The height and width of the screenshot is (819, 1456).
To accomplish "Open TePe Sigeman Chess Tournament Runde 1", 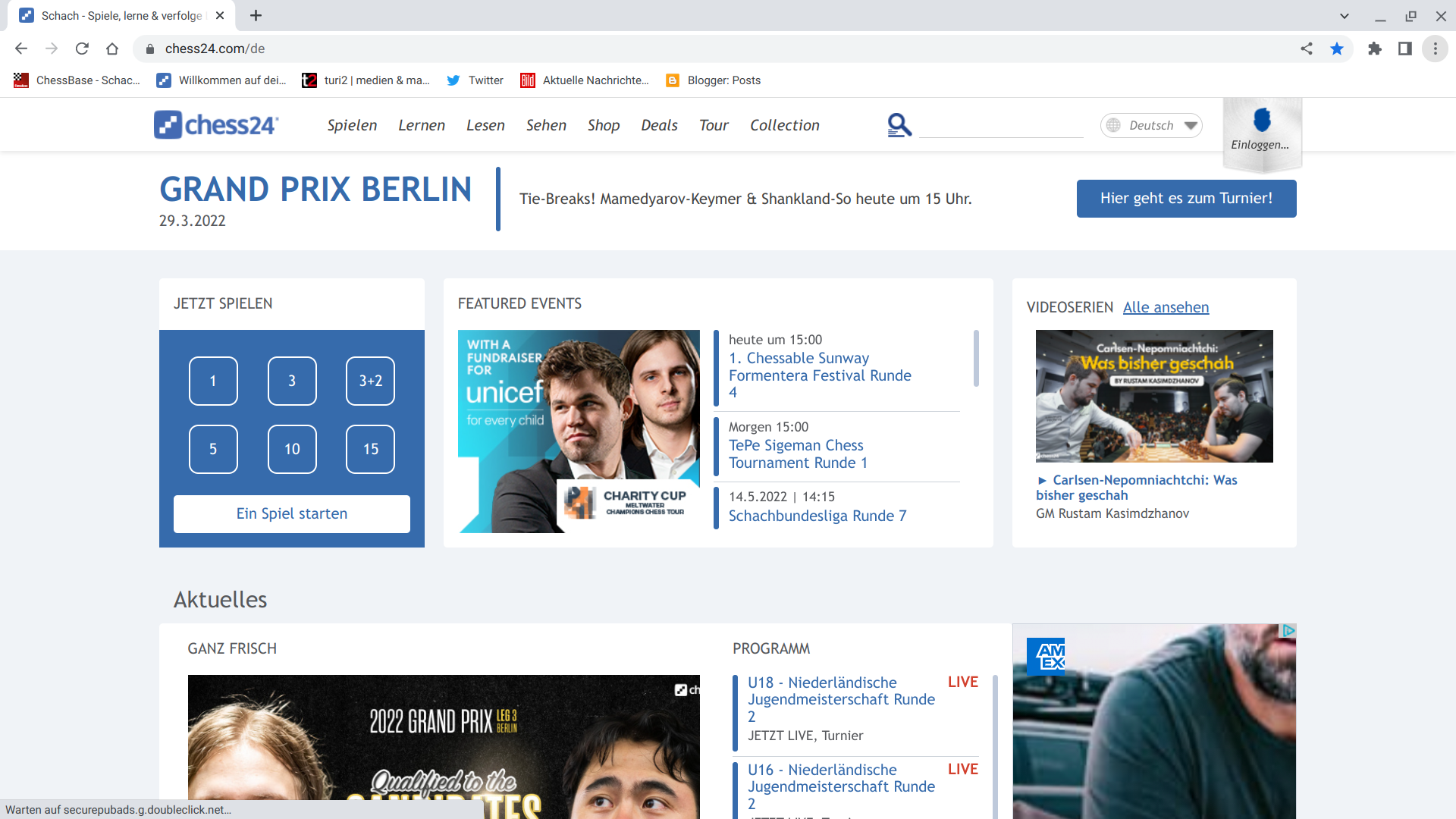I will click(798, 454).
